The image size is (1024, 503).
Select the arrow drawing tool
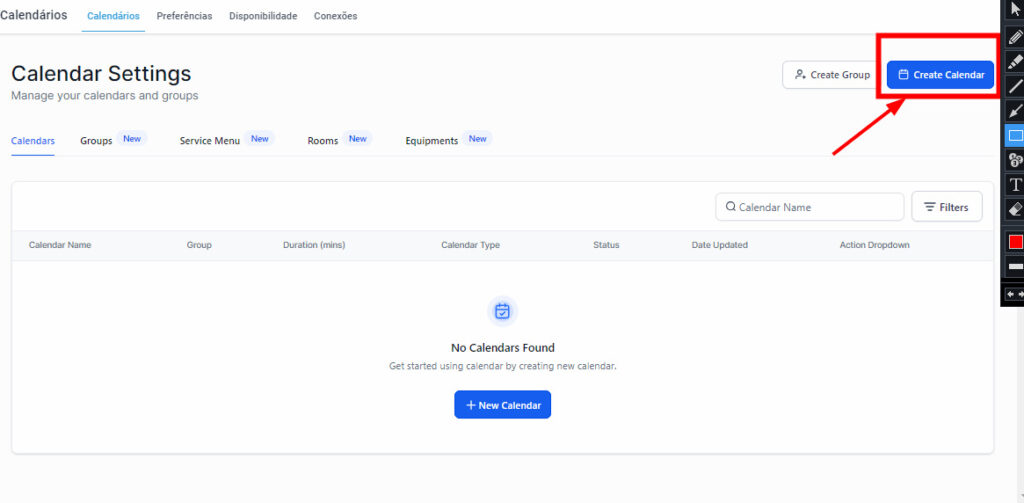[1015, 111]
